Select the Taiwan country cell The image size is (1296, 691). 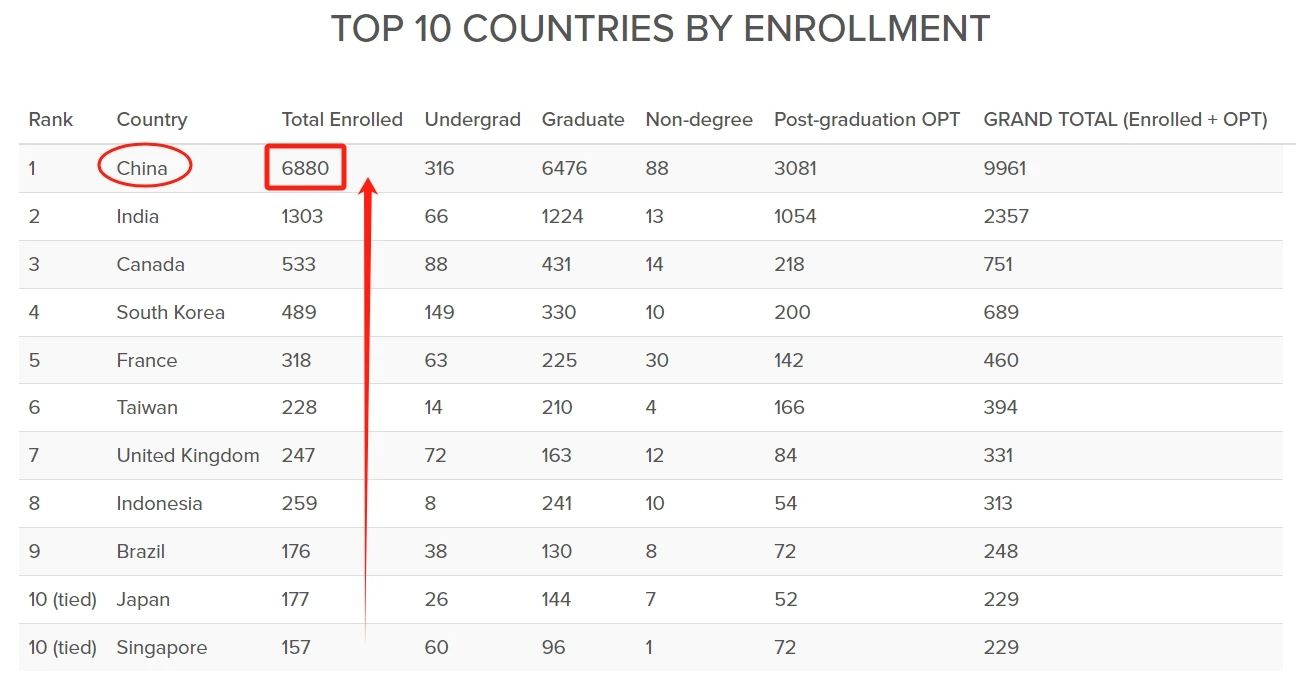click(x=147, y=408)
